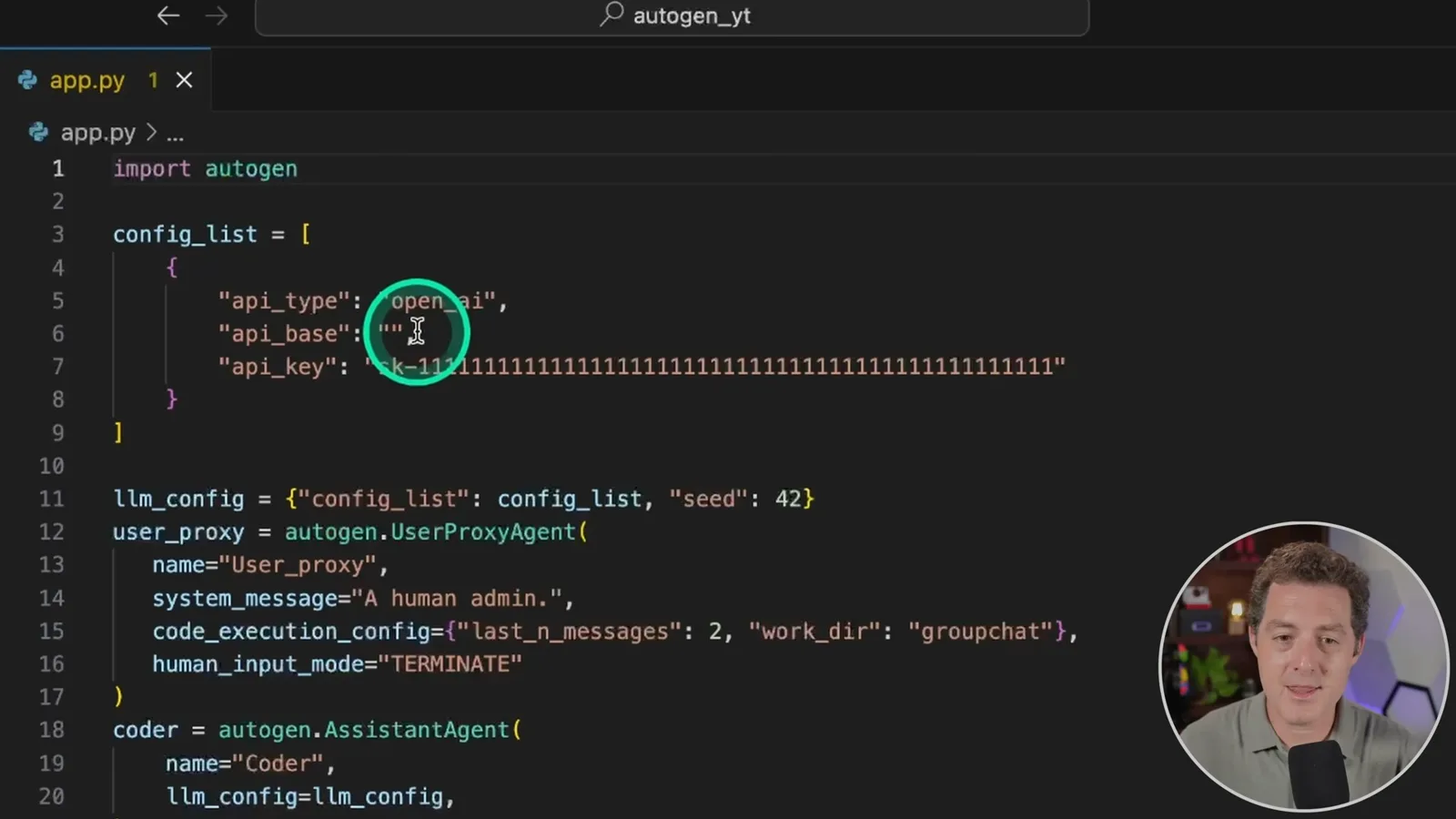This screenshot has width=1456, height=819.
Task: Select the app.py editor tab
Action: point(106,80)
